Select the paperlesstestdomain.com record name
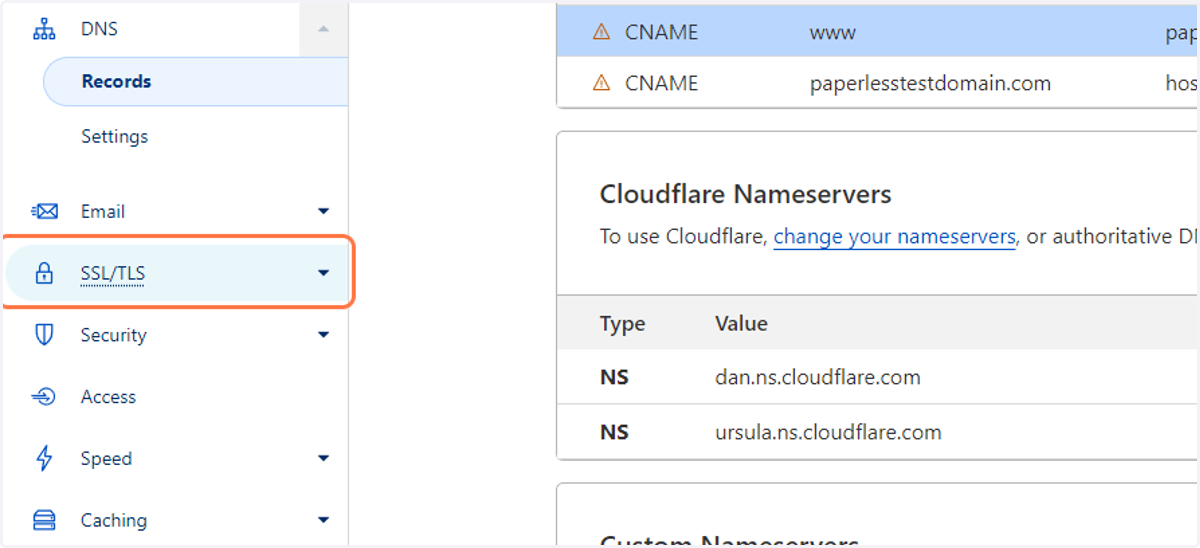 (x=930, y=83)
